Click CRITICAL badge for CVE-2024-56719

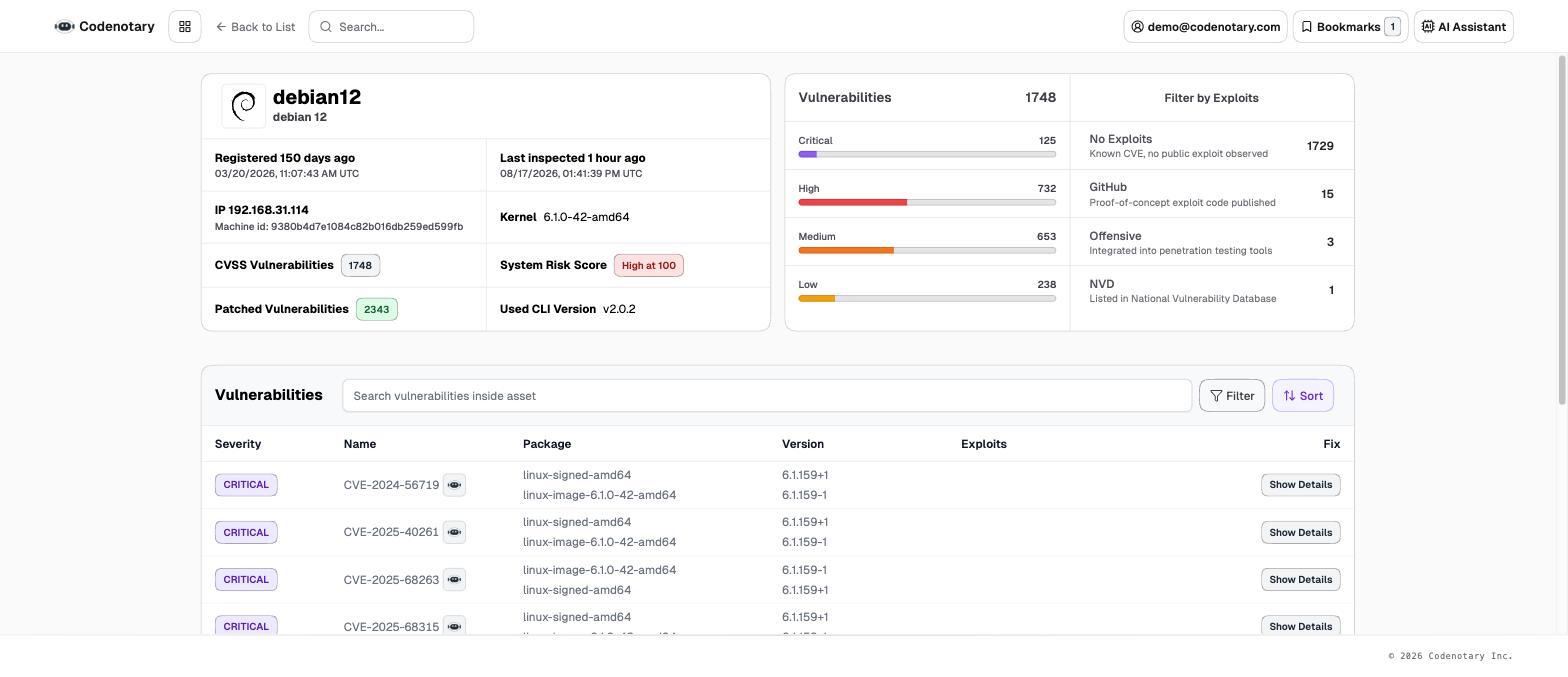pyautogui.click(x=246, y=485)
